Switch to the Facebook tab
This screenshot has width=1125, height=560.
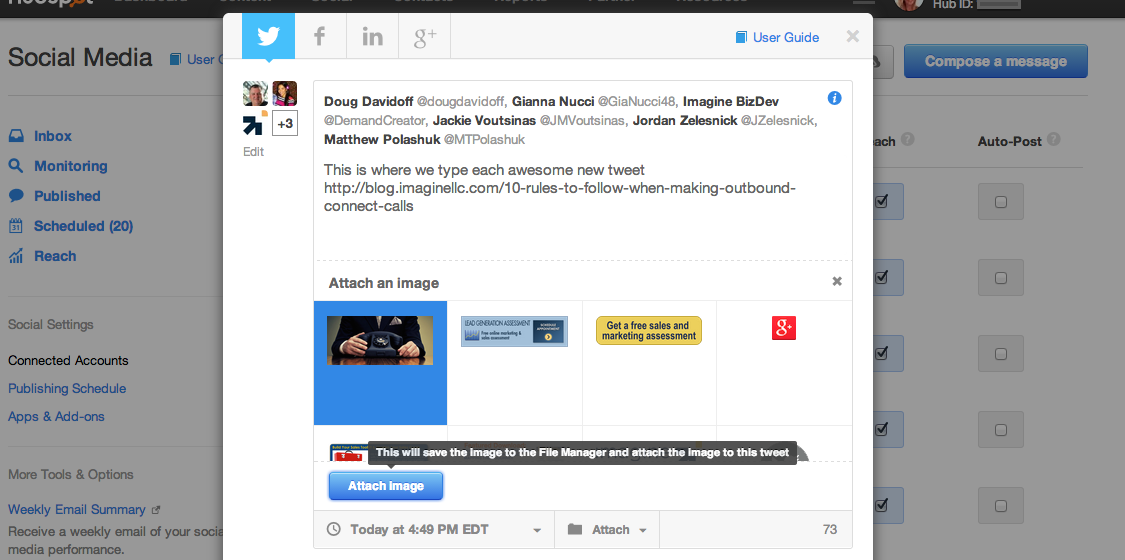(320, 36)
